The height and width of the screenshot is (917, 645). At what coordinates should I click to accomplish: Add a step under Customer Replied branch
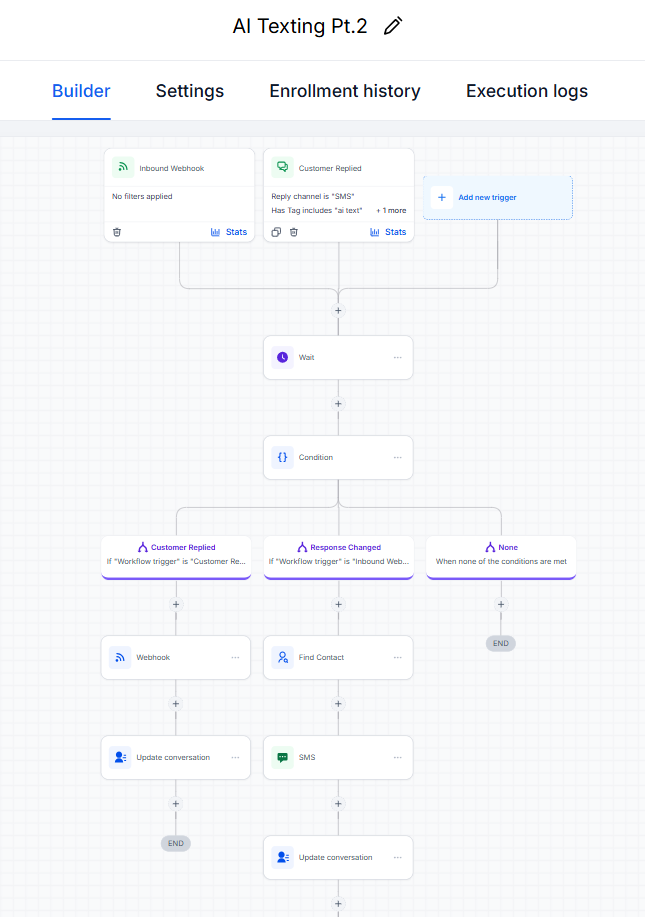176,604
